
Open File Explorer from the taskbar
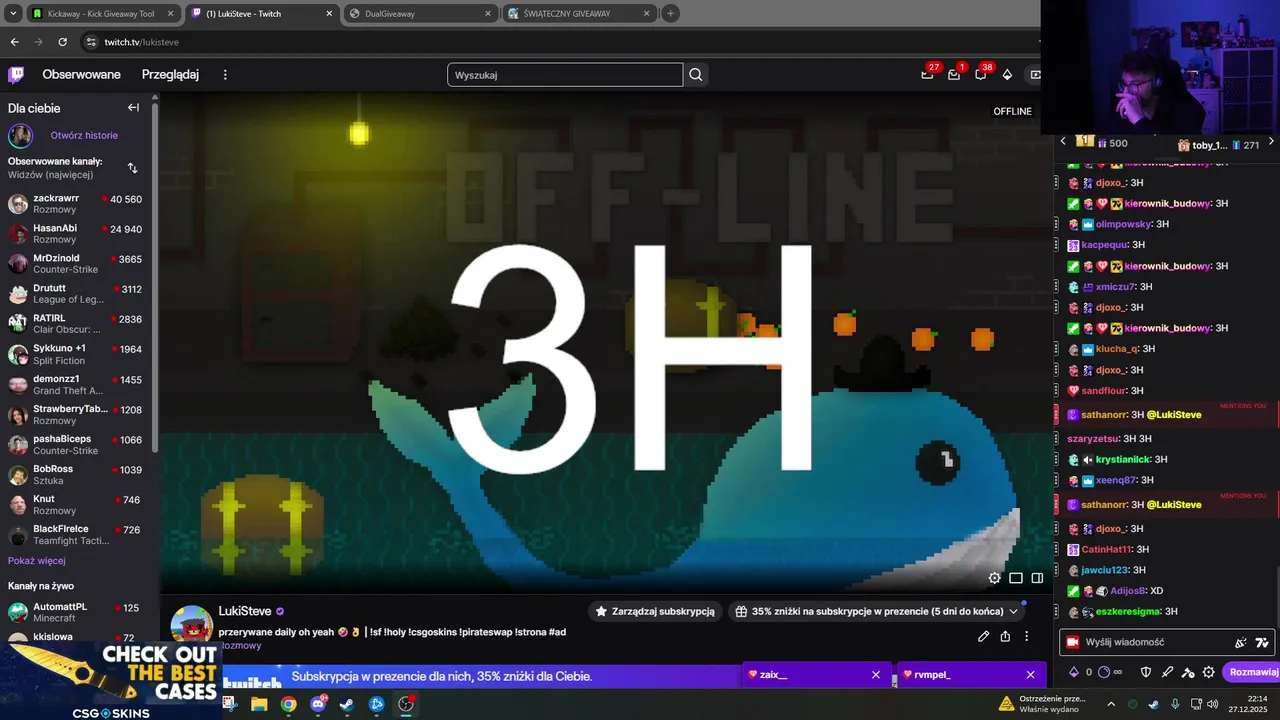coord(259,704)
